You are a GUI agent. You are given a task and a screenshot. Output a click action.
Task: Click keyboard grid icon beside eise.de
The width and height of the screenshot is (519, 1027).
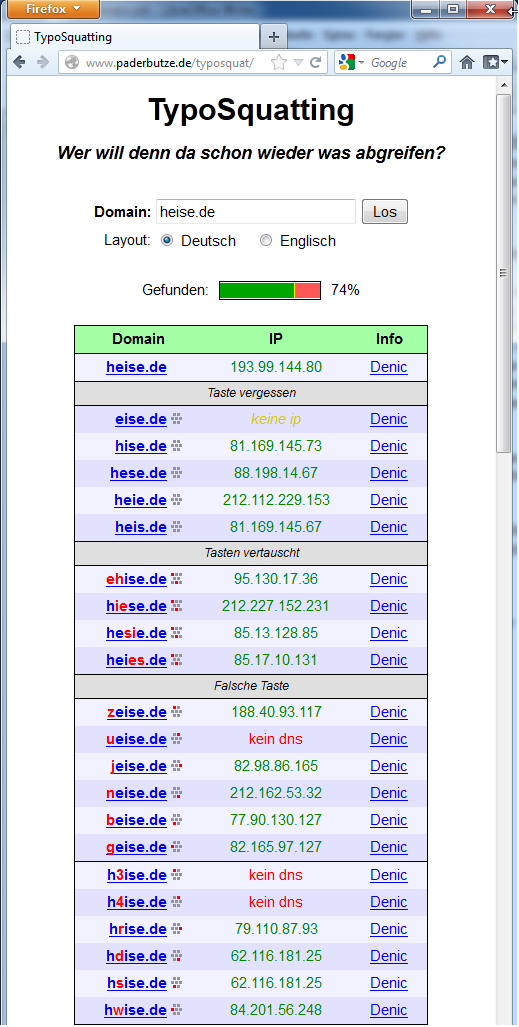(176, 419)
